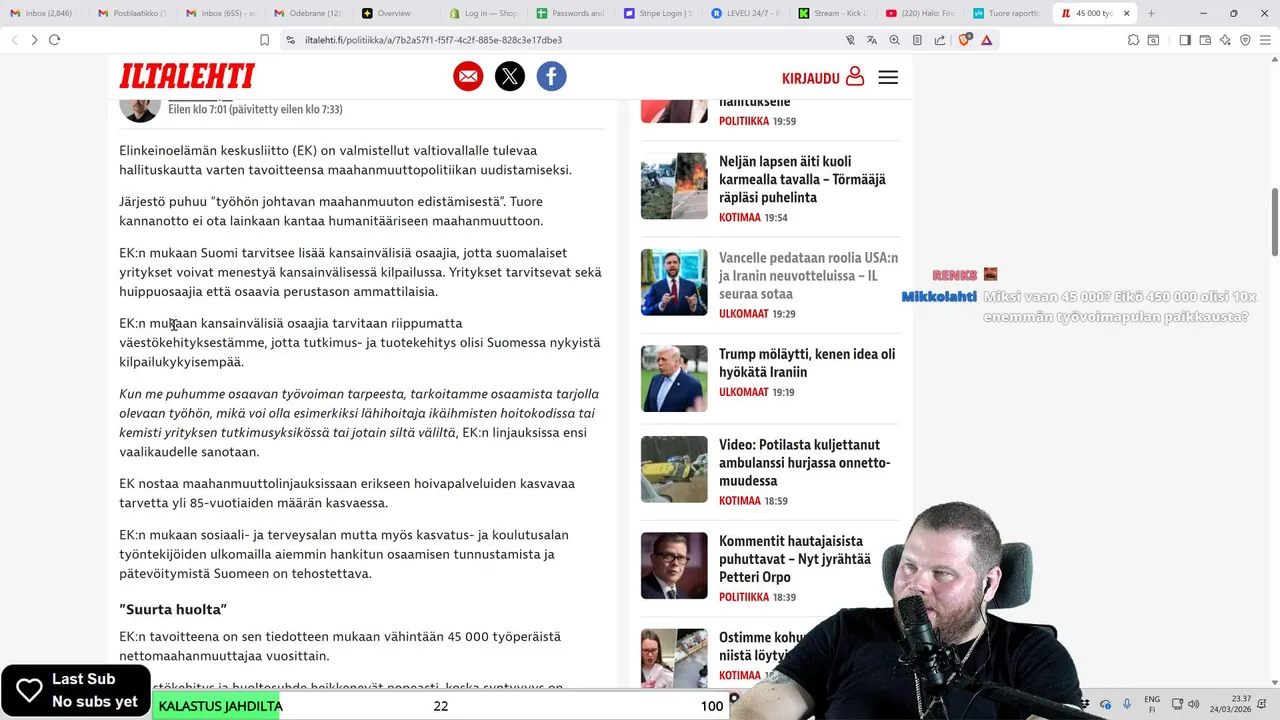Open site information icon beside iltalehti.fi URL

290,40
